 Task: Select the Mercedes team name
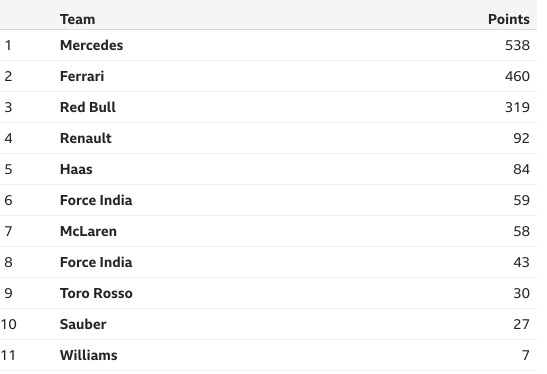point(91,45)
